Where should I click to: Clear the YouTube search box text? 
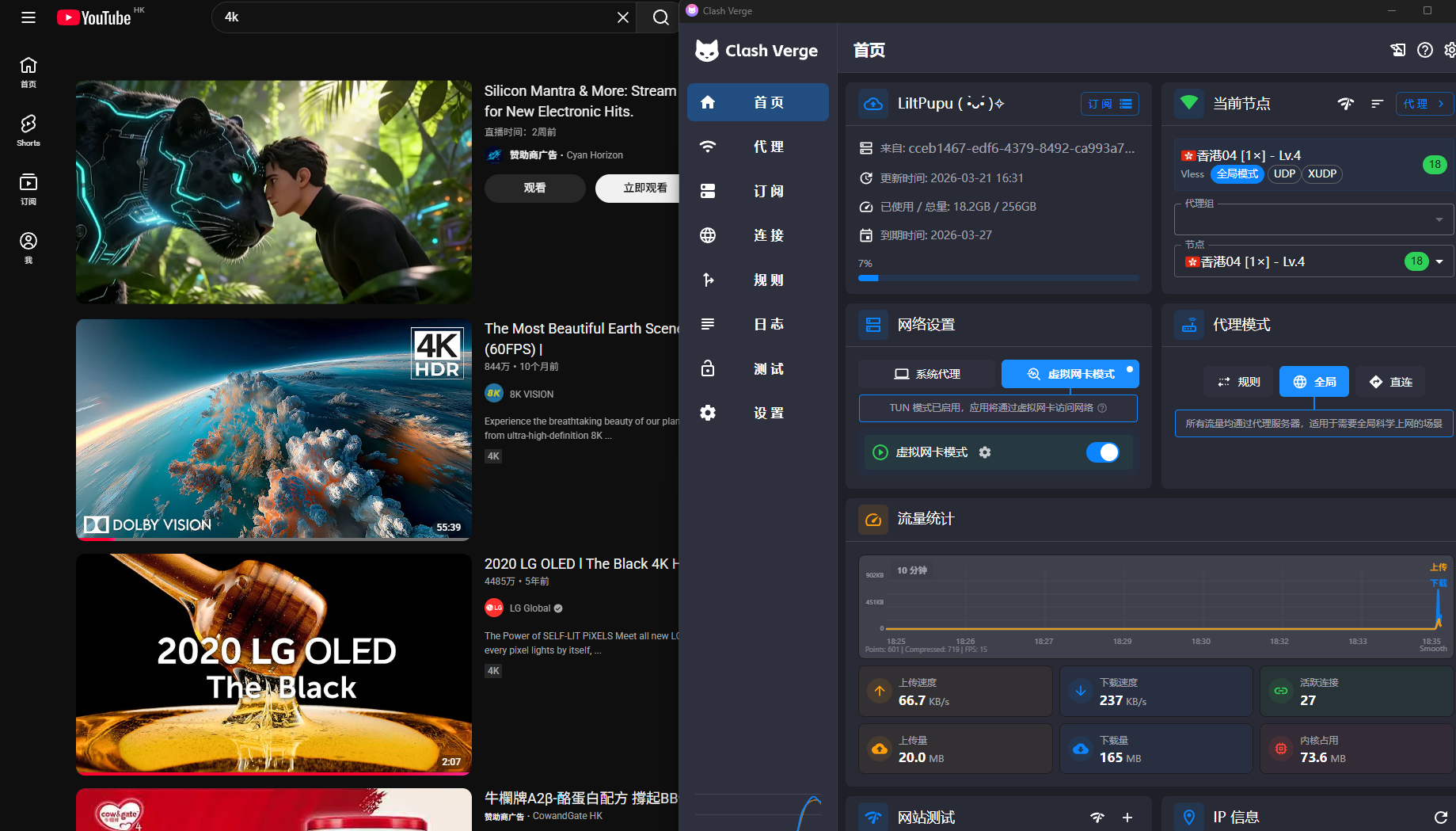pyautogui.click(x=623, y=17)
